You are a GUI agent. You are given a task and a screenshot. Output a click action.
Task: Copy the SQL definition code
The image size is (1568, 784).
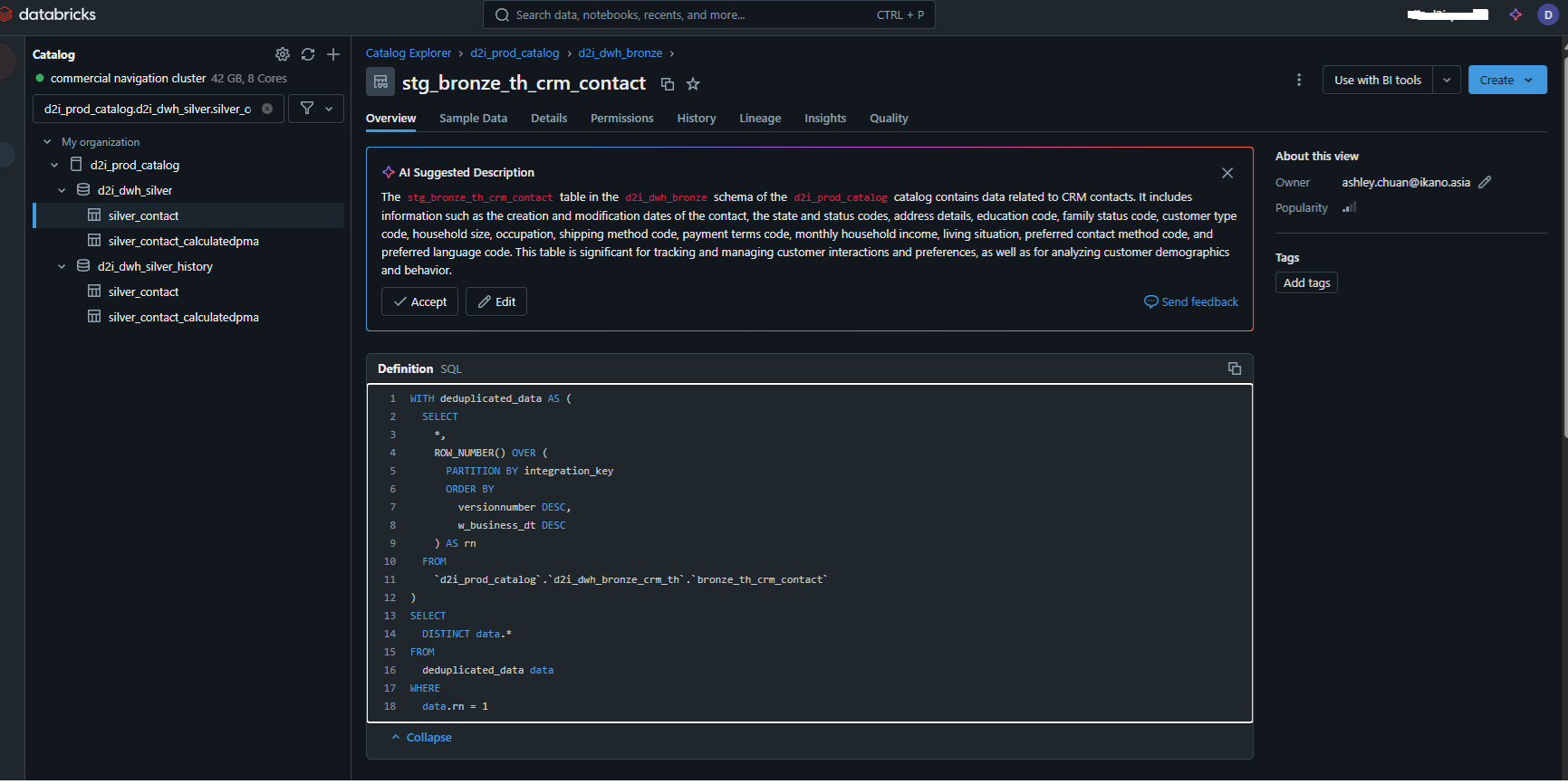[x=1234, y=368]
